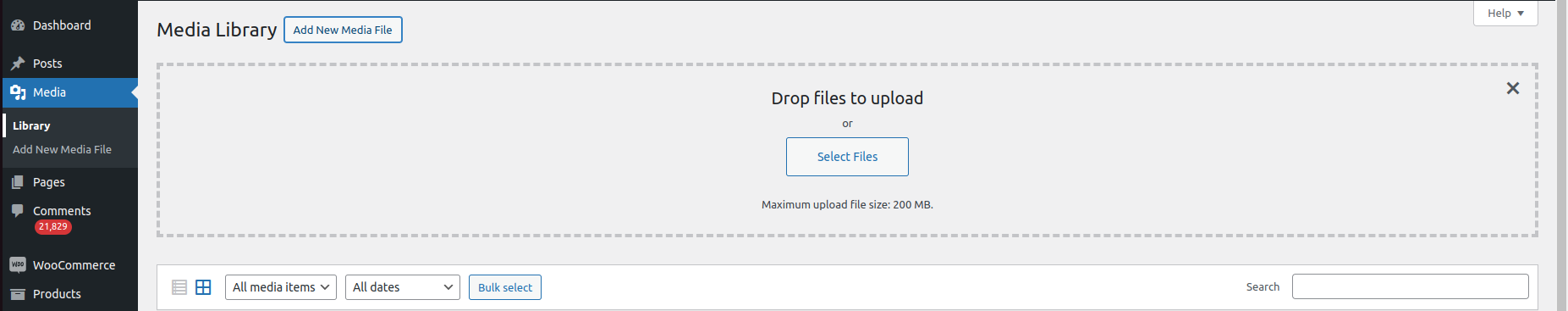
Task: Click the WooCommerce logo icon
Action: pyautogui.click(x=18, y=265)
